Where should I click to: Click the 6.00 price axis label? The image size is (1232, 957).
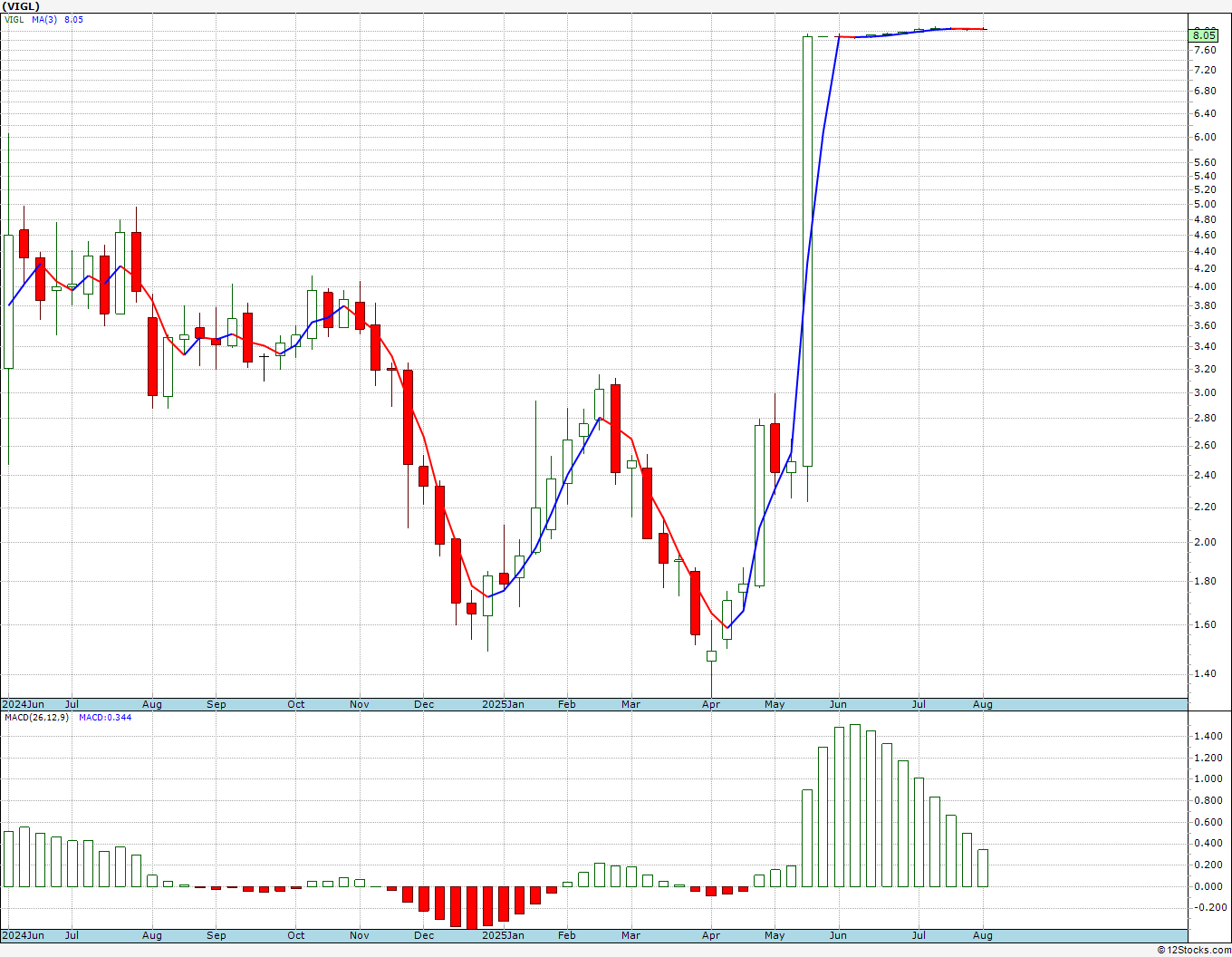1205,137
